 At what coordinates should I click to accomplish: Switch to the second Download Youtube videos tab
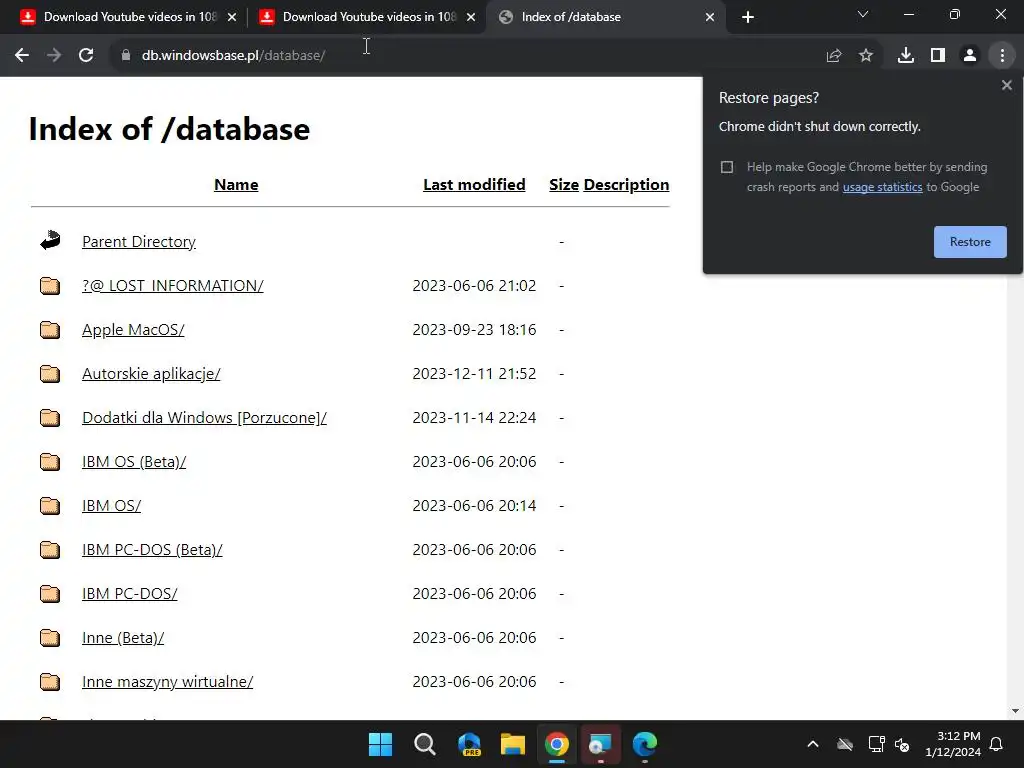[x=368, y=17]
